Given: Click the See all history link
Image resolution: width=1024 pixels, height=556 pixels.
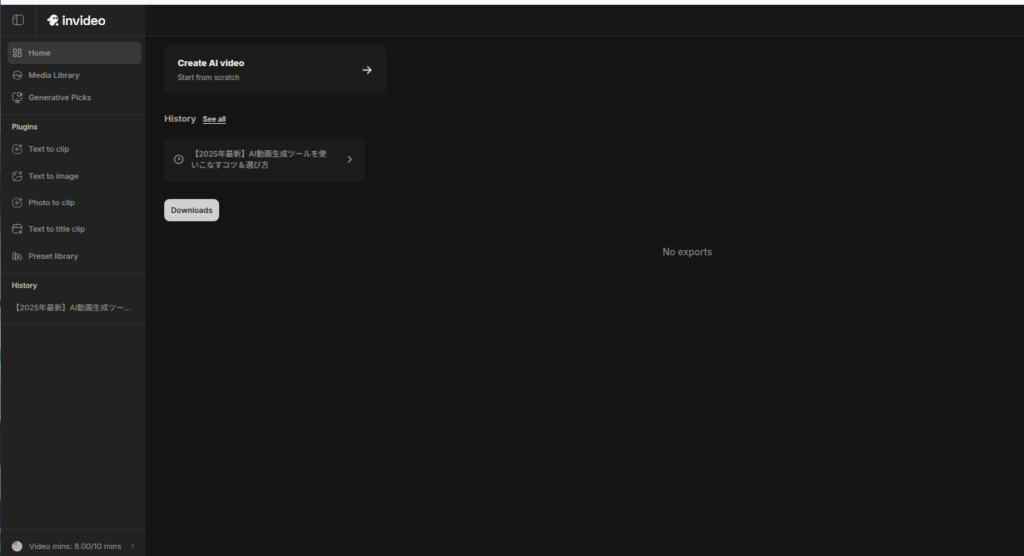Looking at the screenshot, I should click(x=214, y=120).
